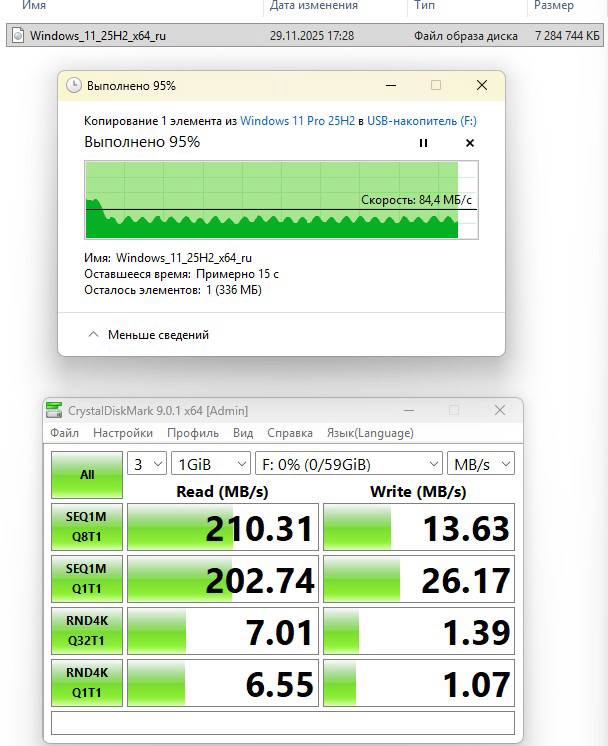The image size is (608, 746).
Task: Open the test count dropdown showing 3
Action: 146,464
